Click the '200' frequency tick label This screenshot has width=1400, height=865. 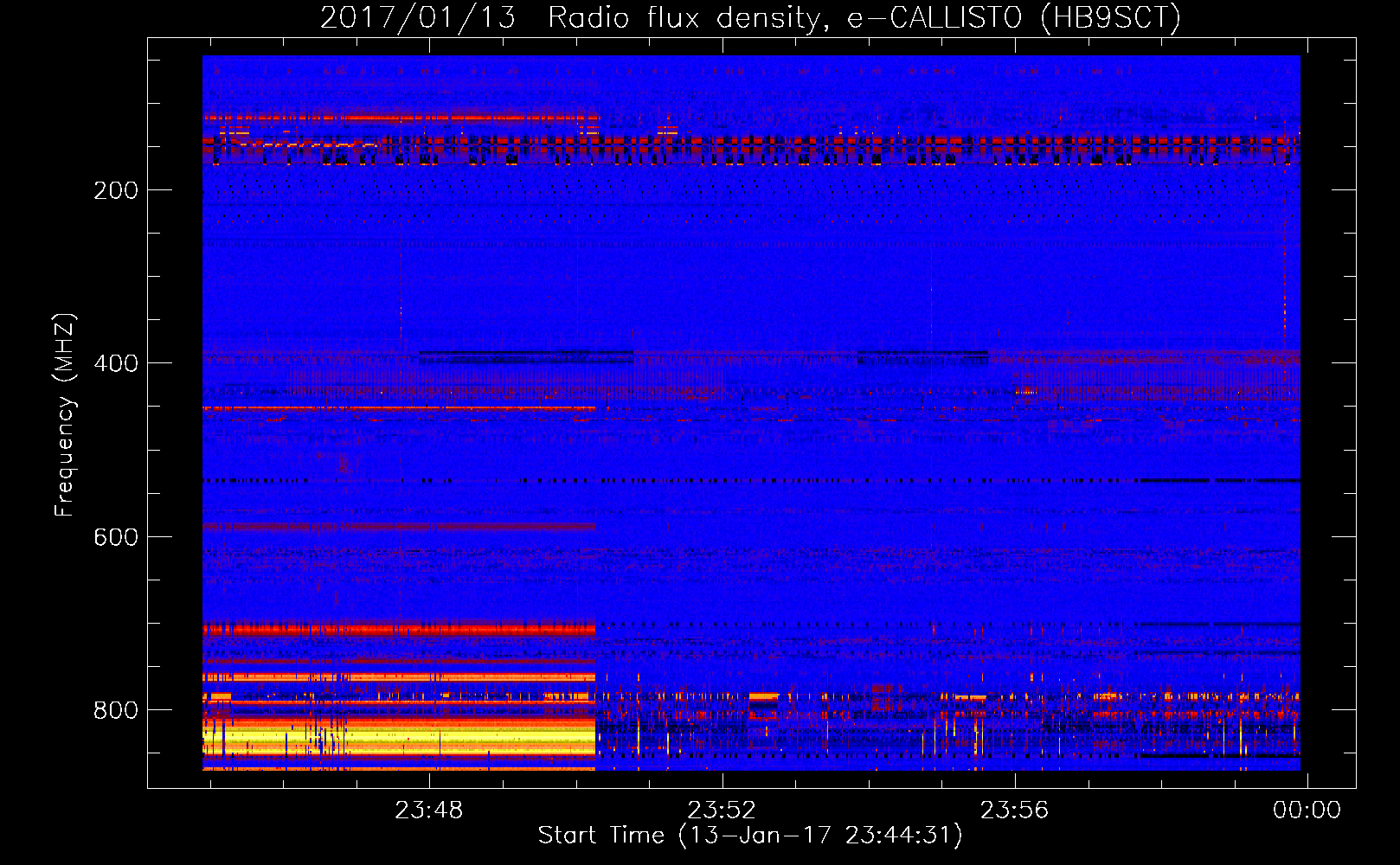pyautogui.click(x=116, y=190)
